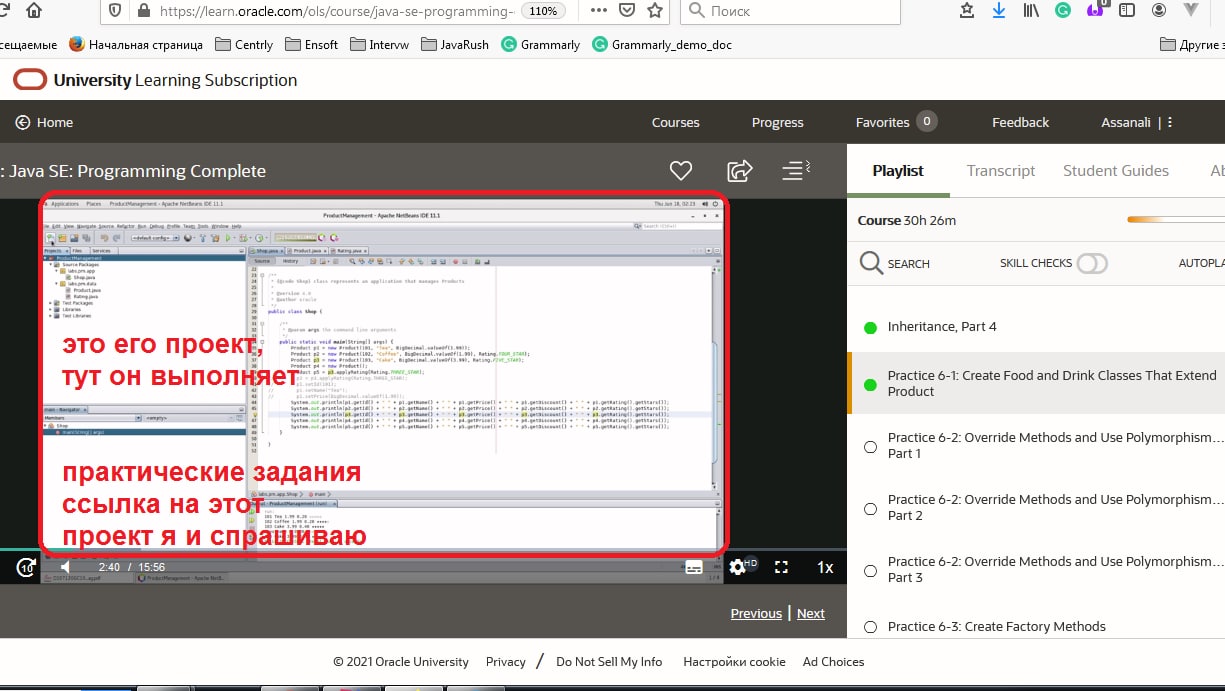Click completion circle for Practice 6-2 Part 1

[x=870, y=446]
